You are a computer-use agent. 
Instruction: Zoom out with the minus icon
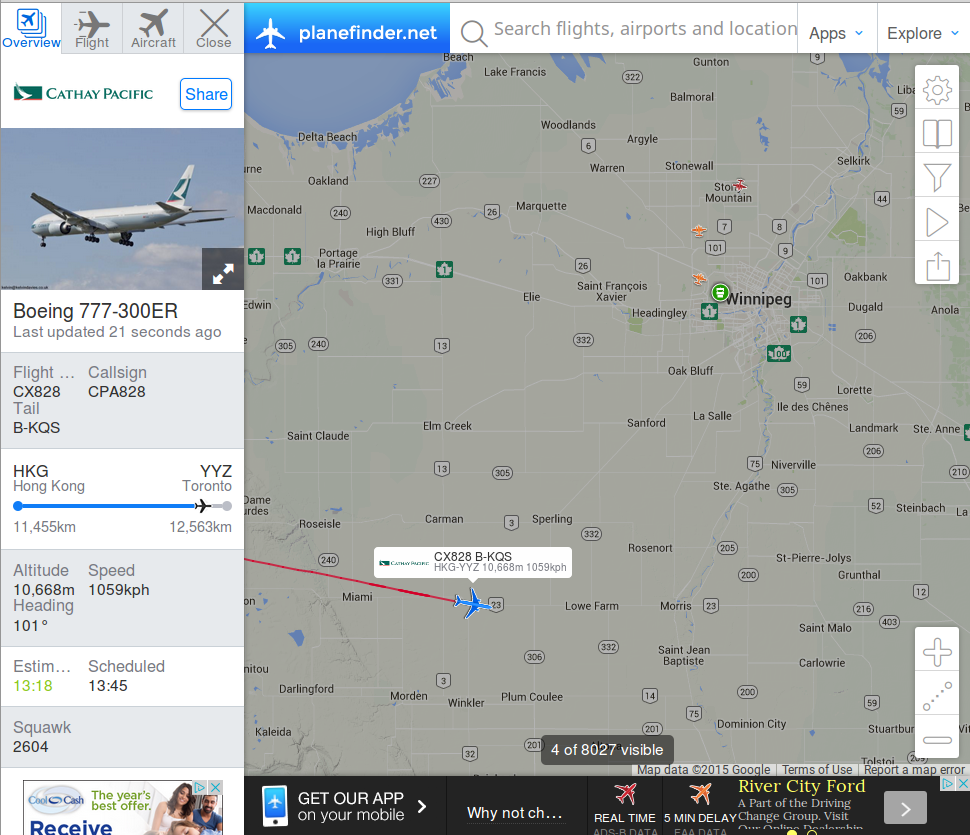point(937,740)
